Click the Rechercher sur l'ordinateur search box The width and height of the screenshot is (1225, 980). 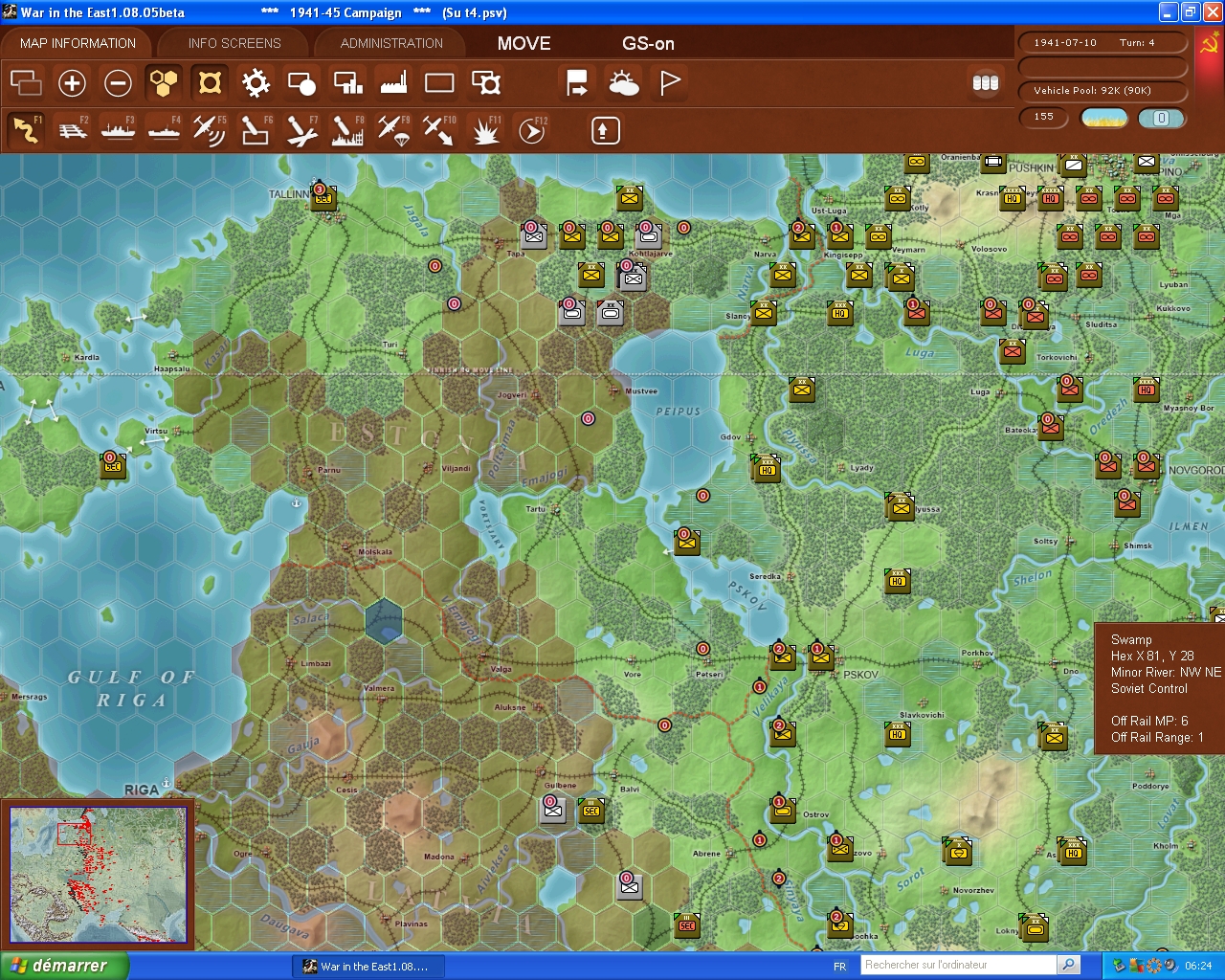point(958,965)
